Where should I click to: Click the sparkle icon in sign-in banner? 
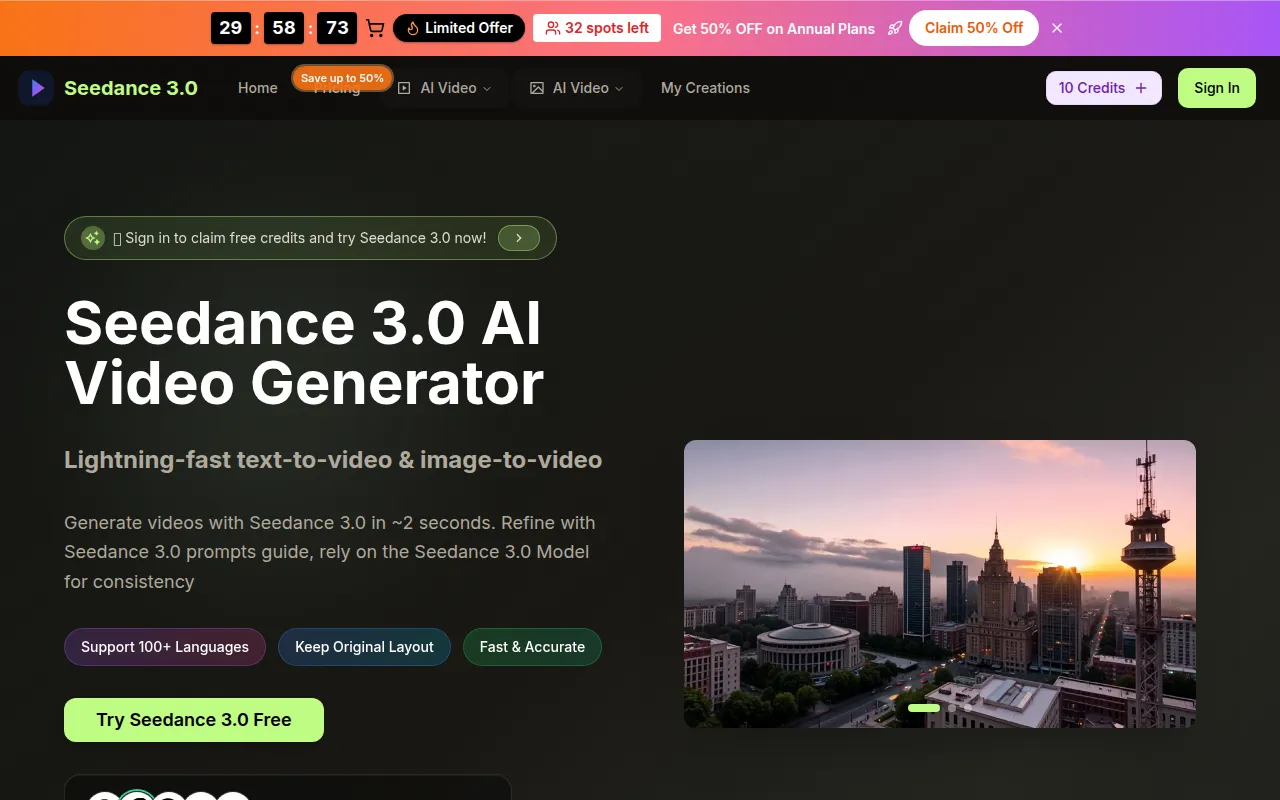coord(93,238)
